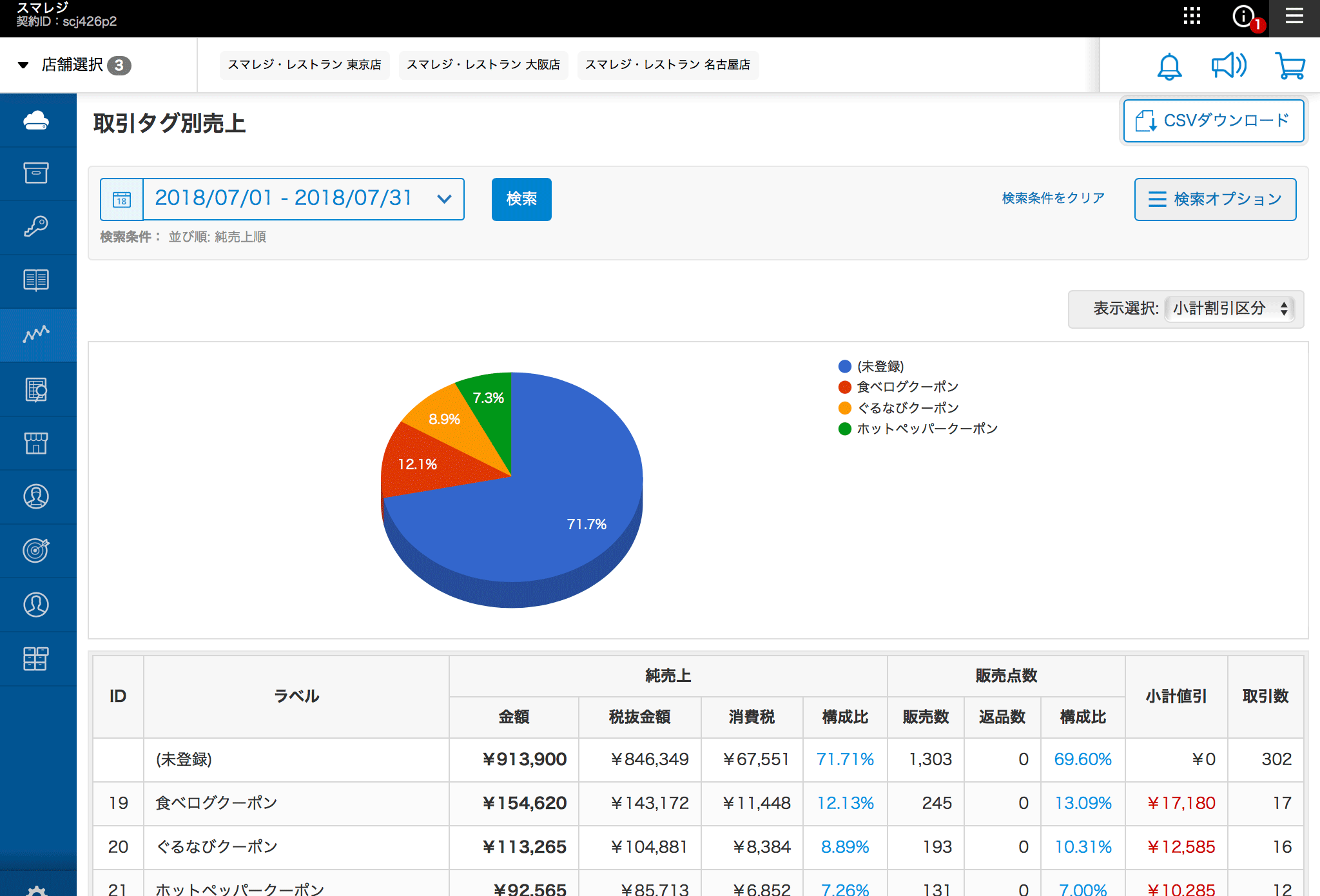
Task: Open the 検索オプション search options panel
Action: point(1215,199)
